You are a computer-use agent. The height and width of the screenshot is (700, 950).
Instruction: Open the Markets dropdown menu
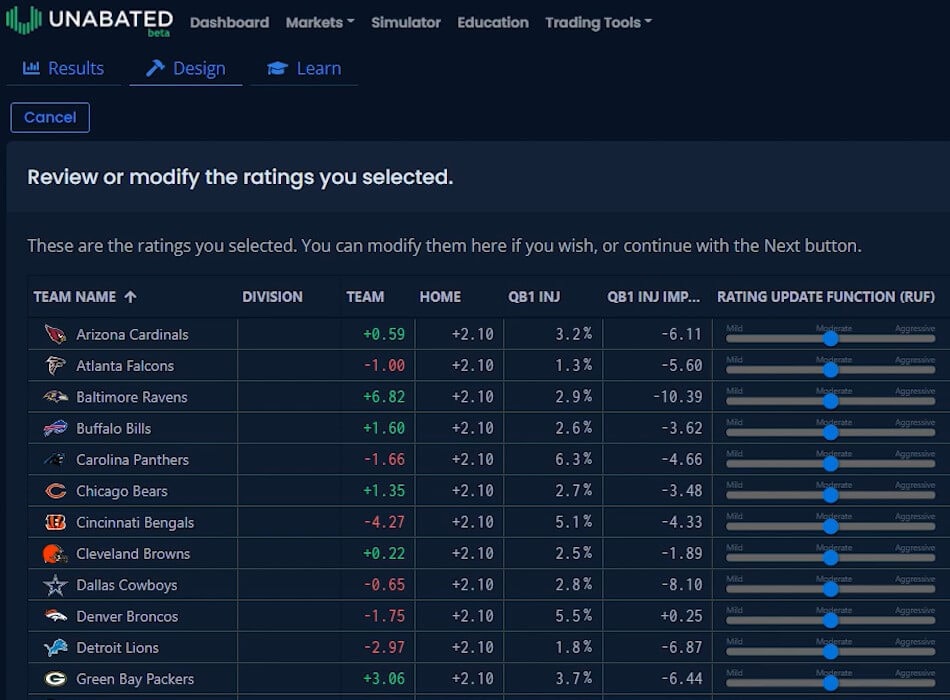320,22
